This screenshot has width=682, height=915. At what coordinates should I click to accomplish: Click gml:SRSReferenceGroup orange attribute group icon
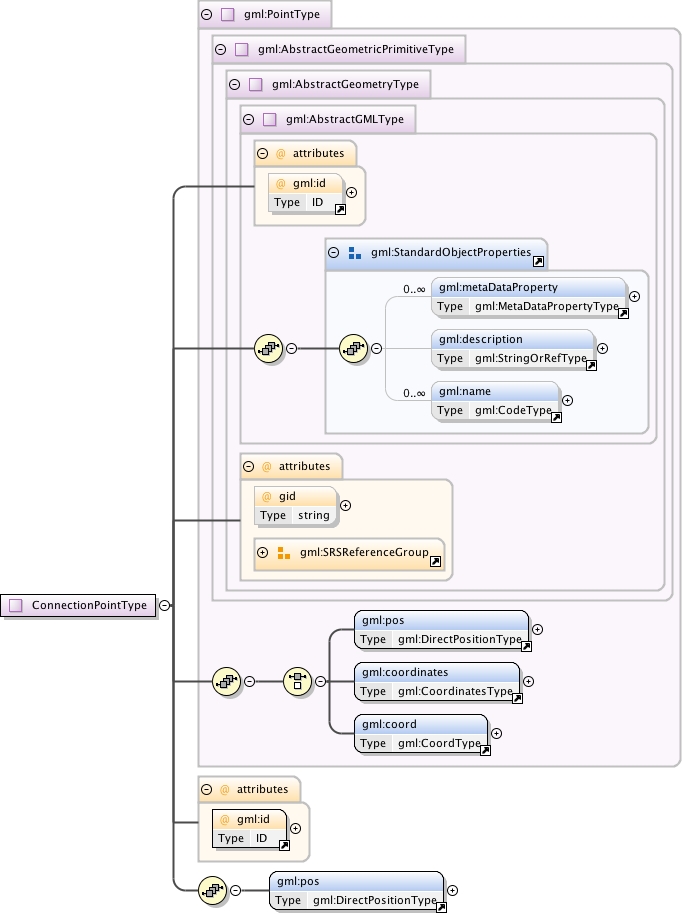pyautogui.click(x=284, y=553)
